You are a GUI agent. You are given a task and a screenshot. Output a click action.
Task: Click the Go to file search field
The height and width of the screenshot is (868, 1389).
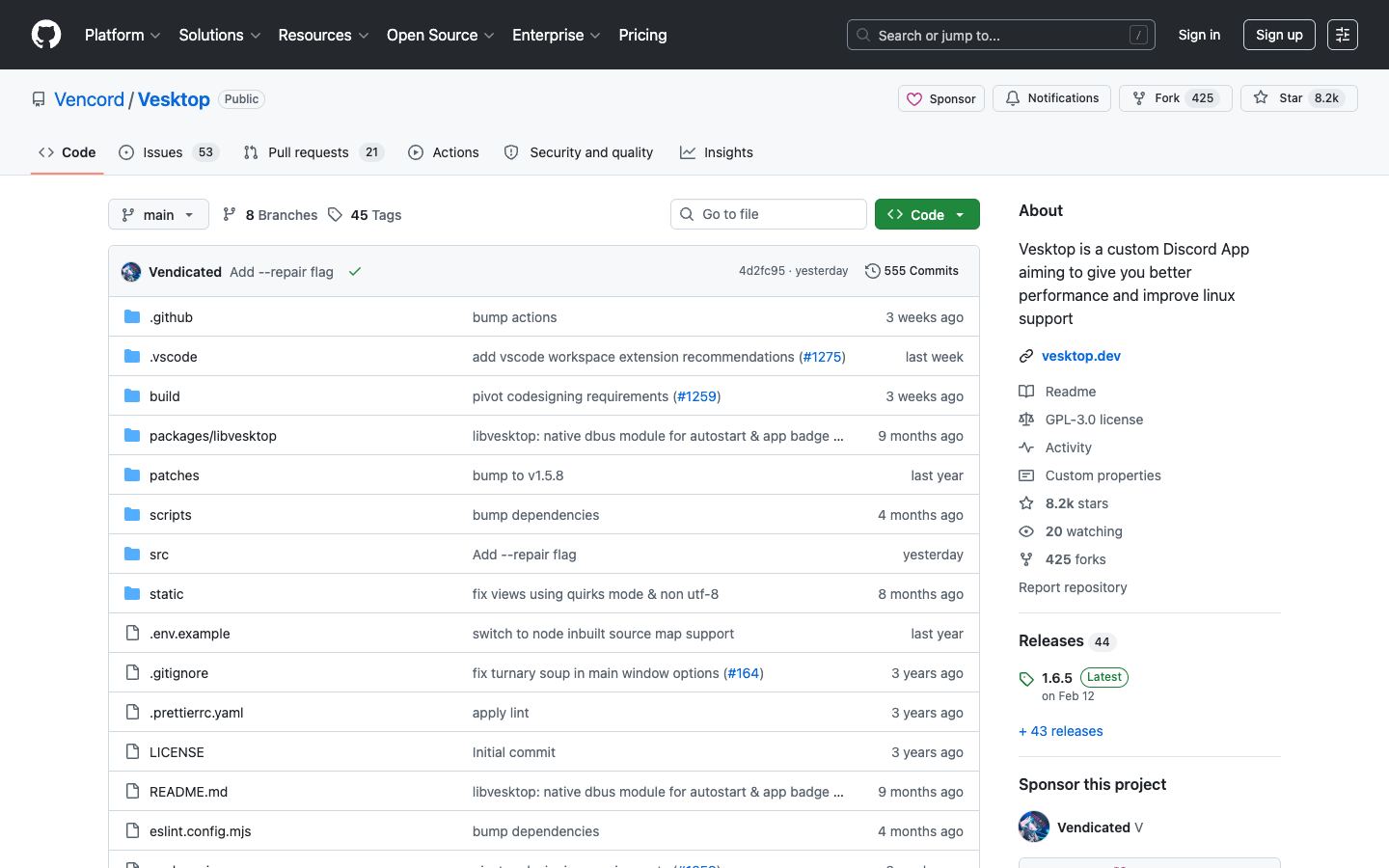click(x=769, y=214)
